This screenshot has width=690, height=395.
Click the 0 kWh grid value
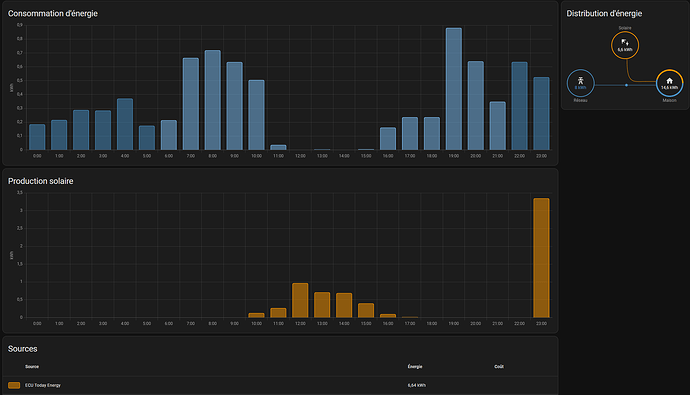(x=580, y=88)
